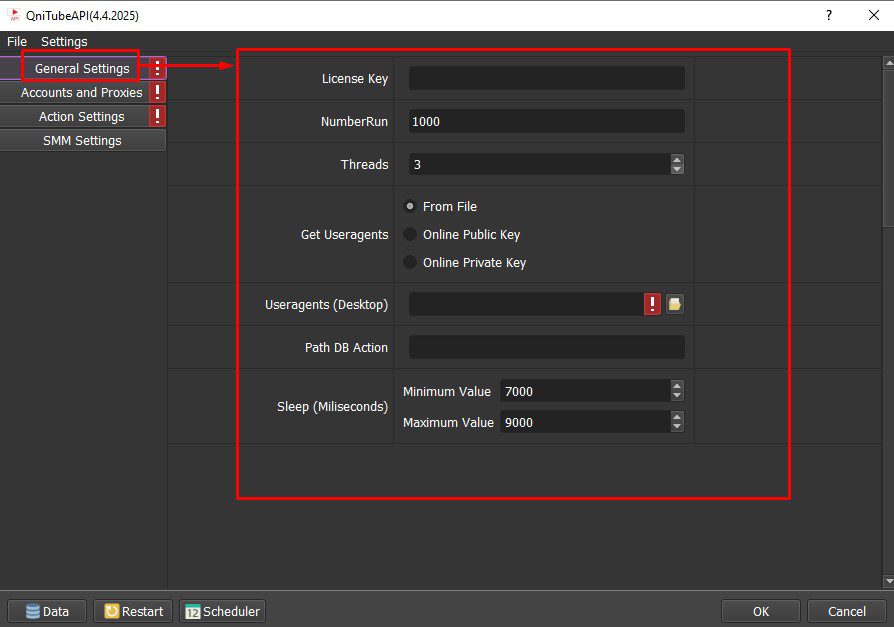
Task: Click the License Key input field
Action: pos(547,78)
